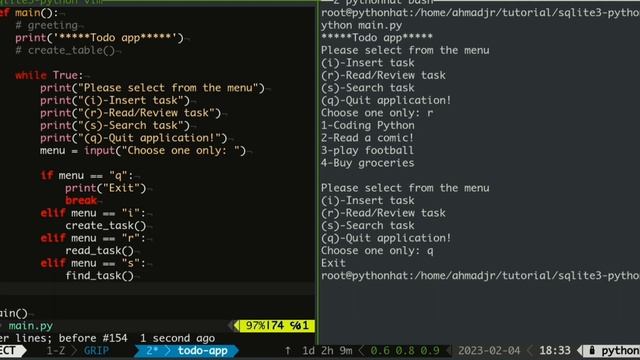Click the '3-play football' task row
640x360 pixels.
click(x=367, y=151)
